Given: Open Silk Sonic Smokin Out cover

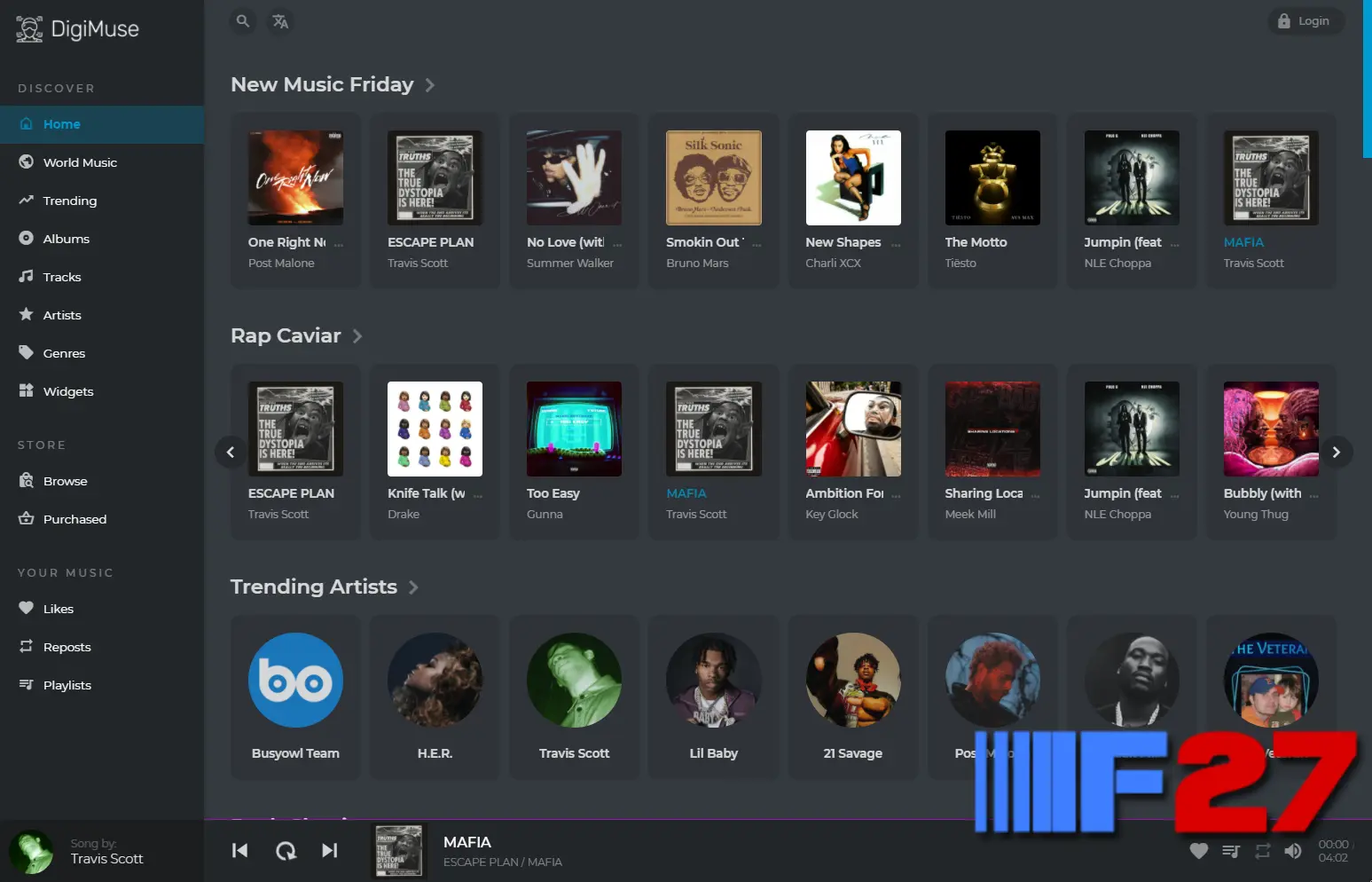Looking at the screenshot, I should pyautogui.click(x=713, y=177).
